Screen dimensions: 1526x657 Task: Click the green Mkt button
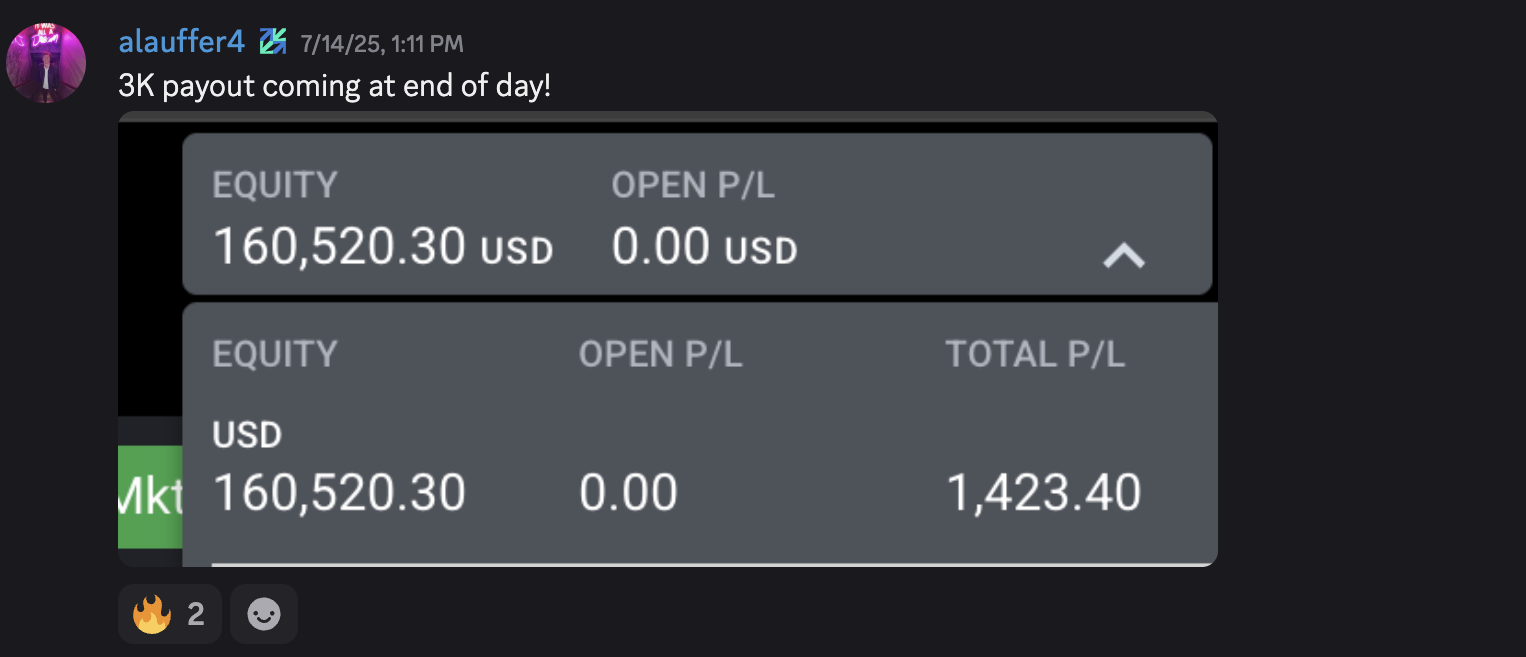pos(150,497)
